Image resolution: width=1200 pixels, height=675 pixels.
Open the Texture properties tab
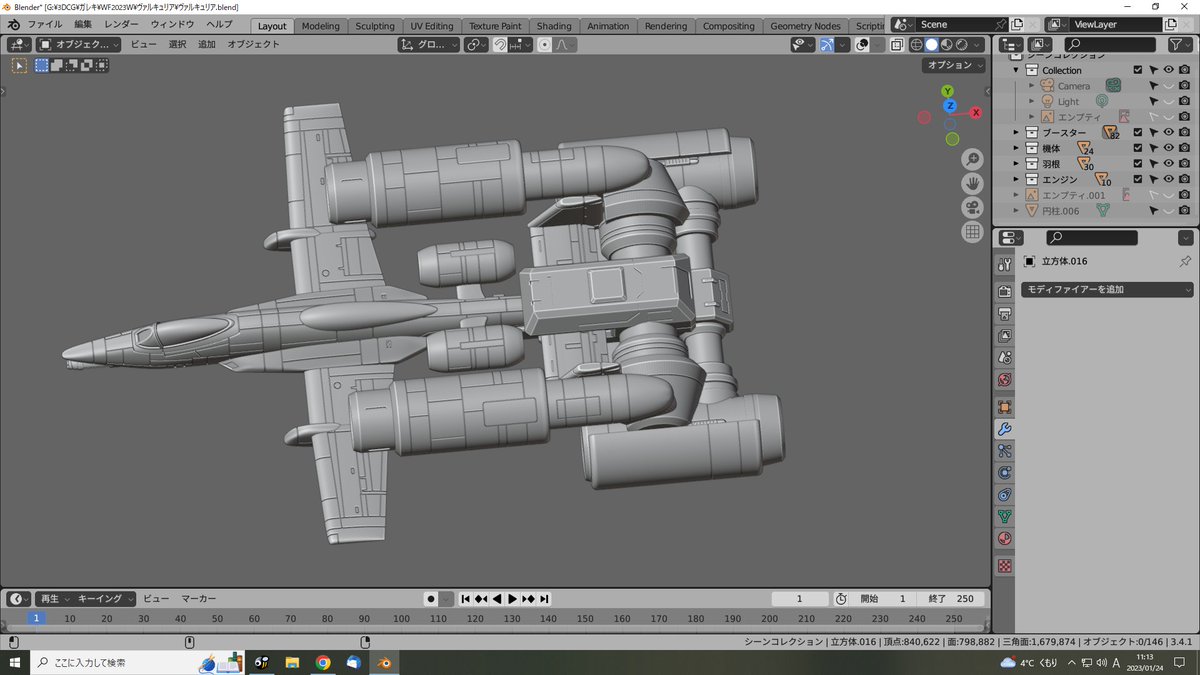click(1005, 566)
